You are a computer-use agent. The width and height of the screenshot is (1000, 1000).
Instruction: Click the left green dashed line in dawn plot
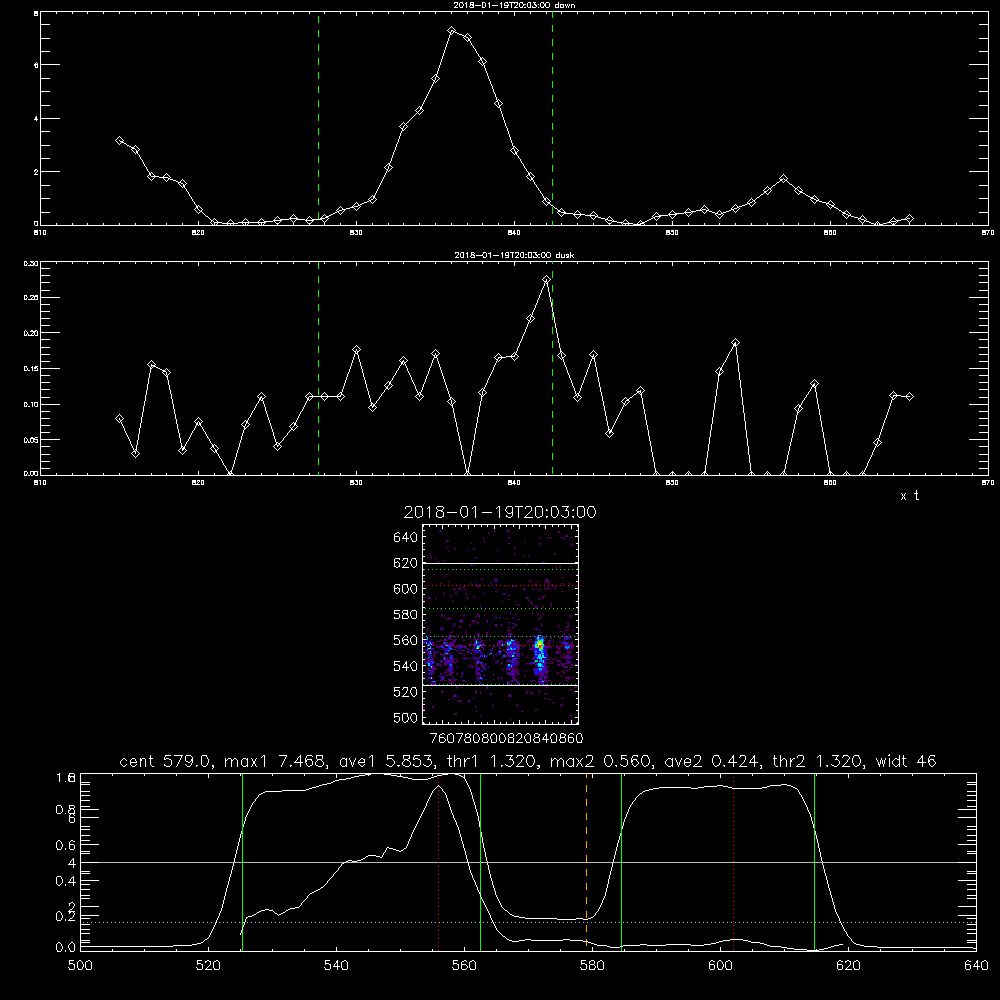pos(318,118)
